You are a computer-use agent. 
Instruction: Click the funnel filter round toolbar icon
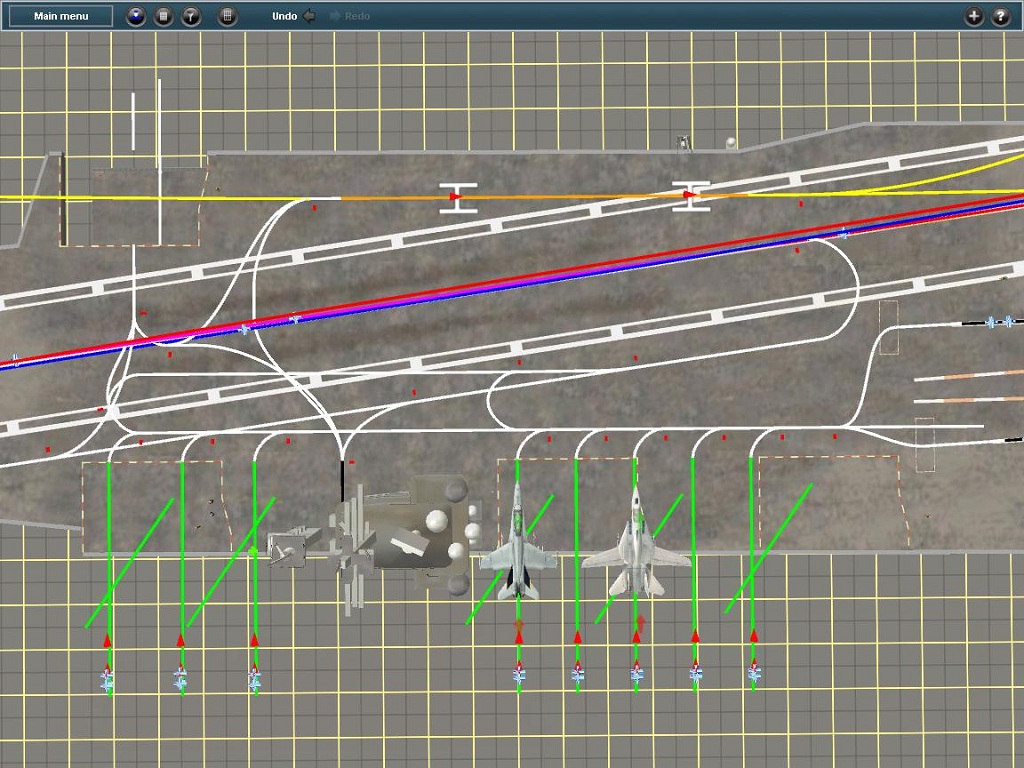[191, 16]
